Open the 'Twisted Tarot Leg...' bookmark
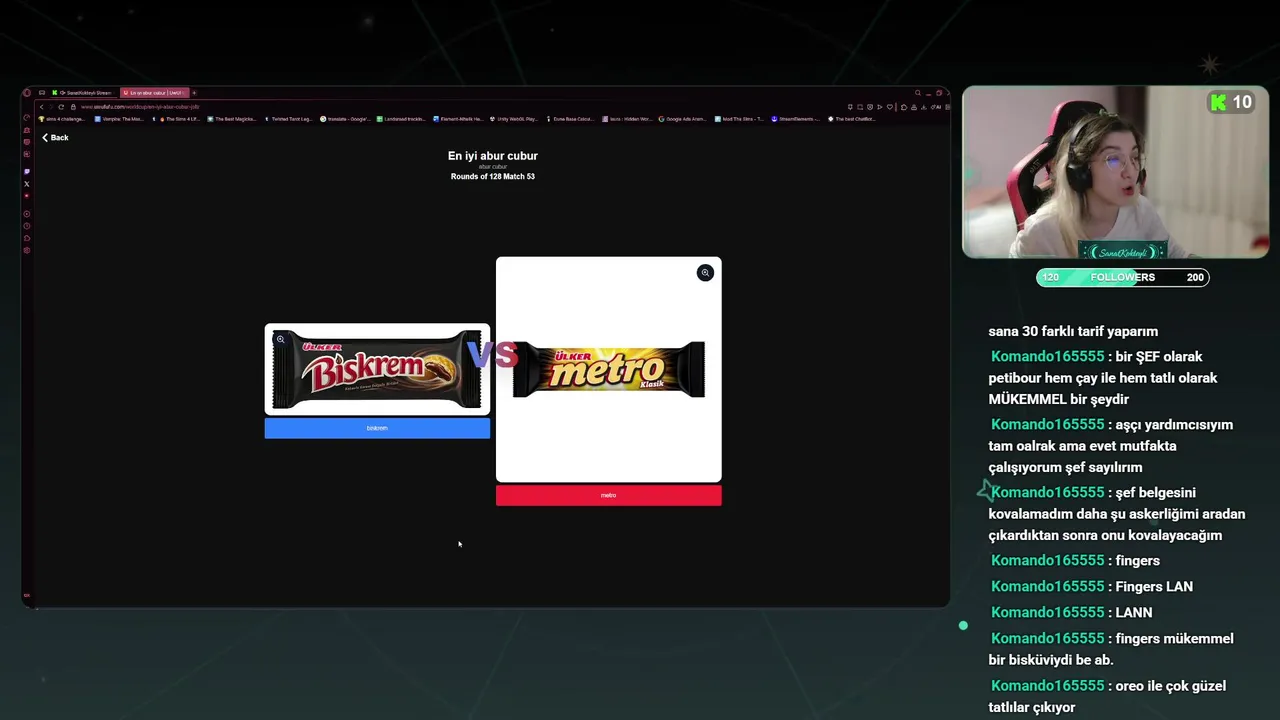1280x720 pixels. [x=289, y=119]
